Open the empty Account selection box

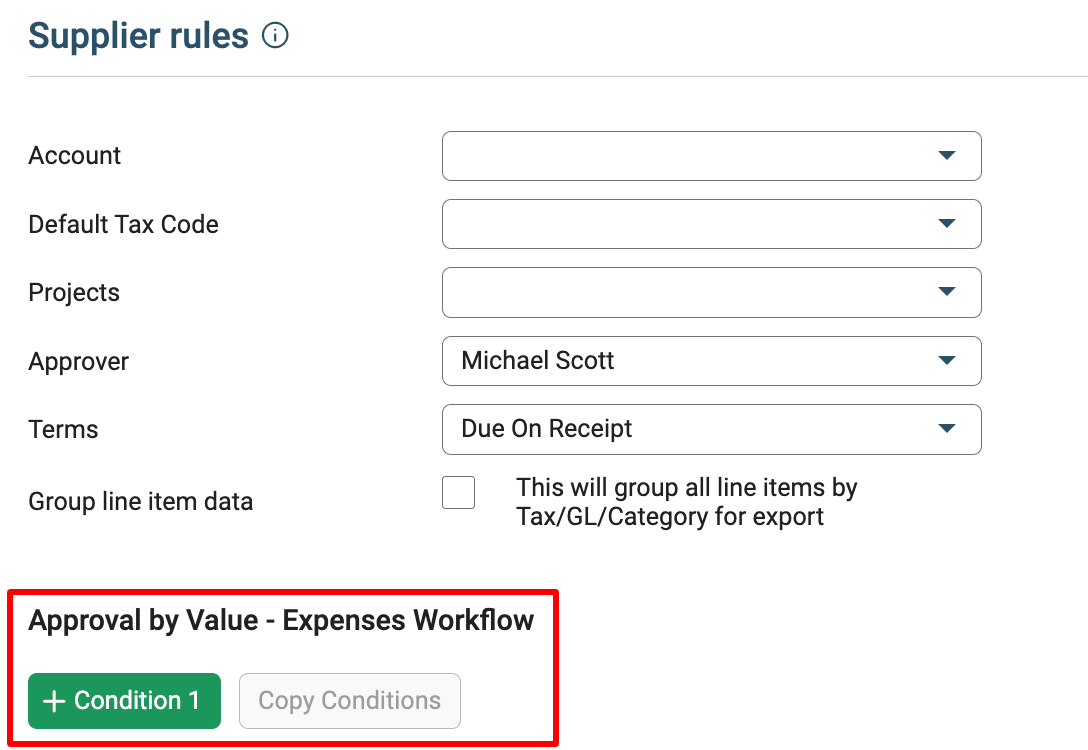(711, 156)
